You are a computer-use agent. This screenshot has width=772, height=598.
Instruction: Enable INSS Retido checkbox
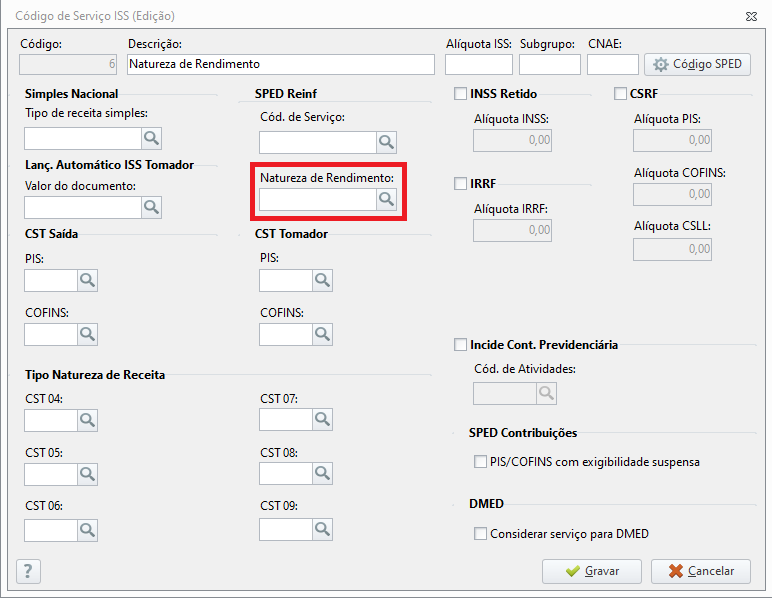point(460,94)
